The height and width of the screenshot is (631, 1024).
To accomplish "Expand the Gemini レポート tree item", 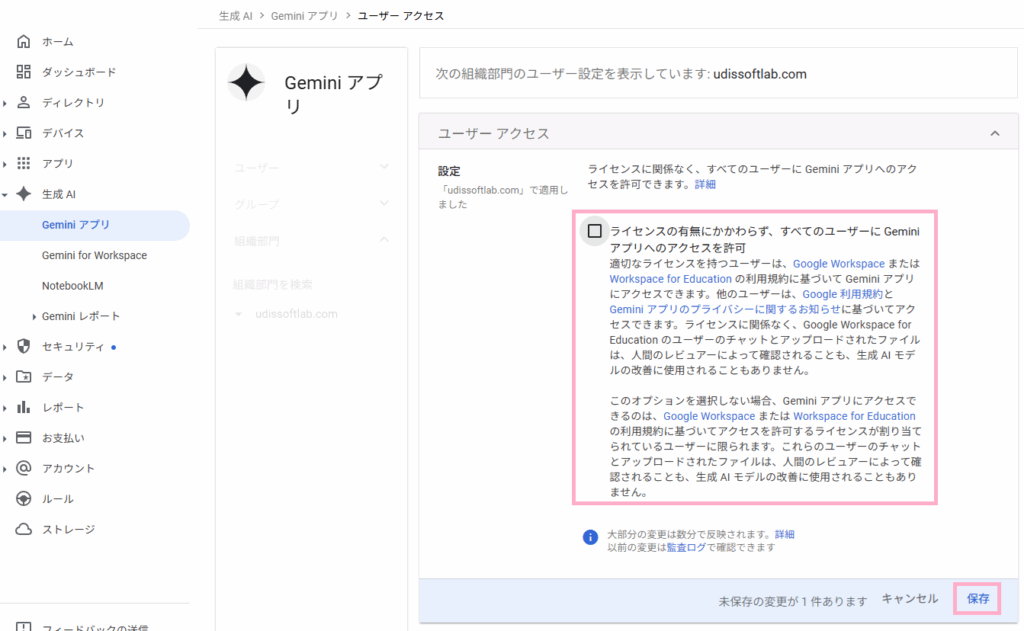I will 34,317.
